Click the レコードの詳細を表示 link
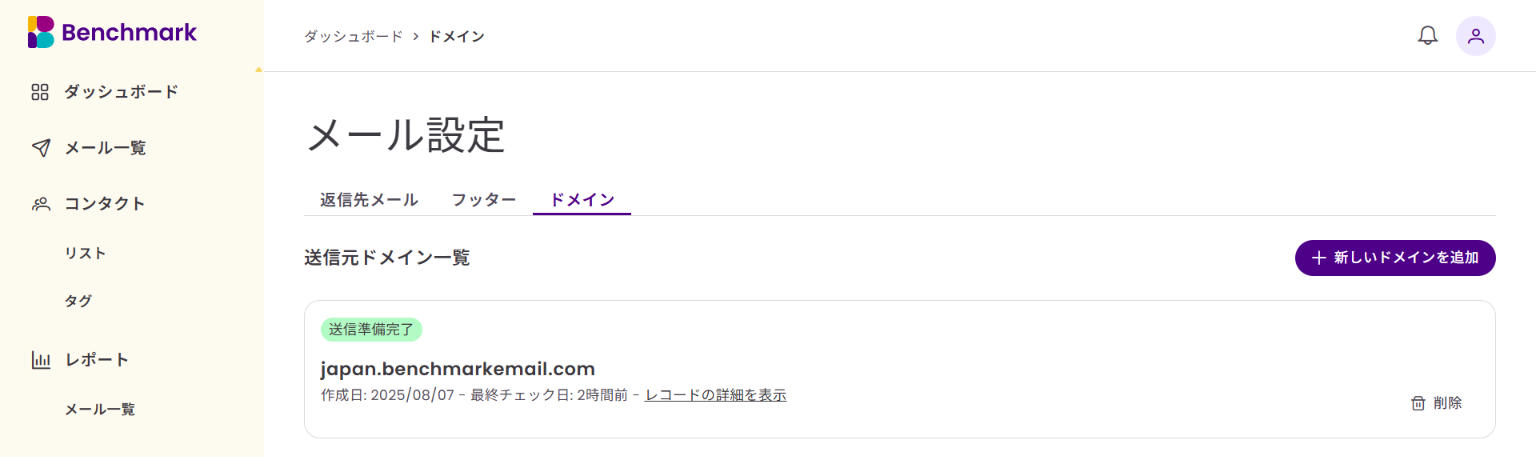 [716, 395]
